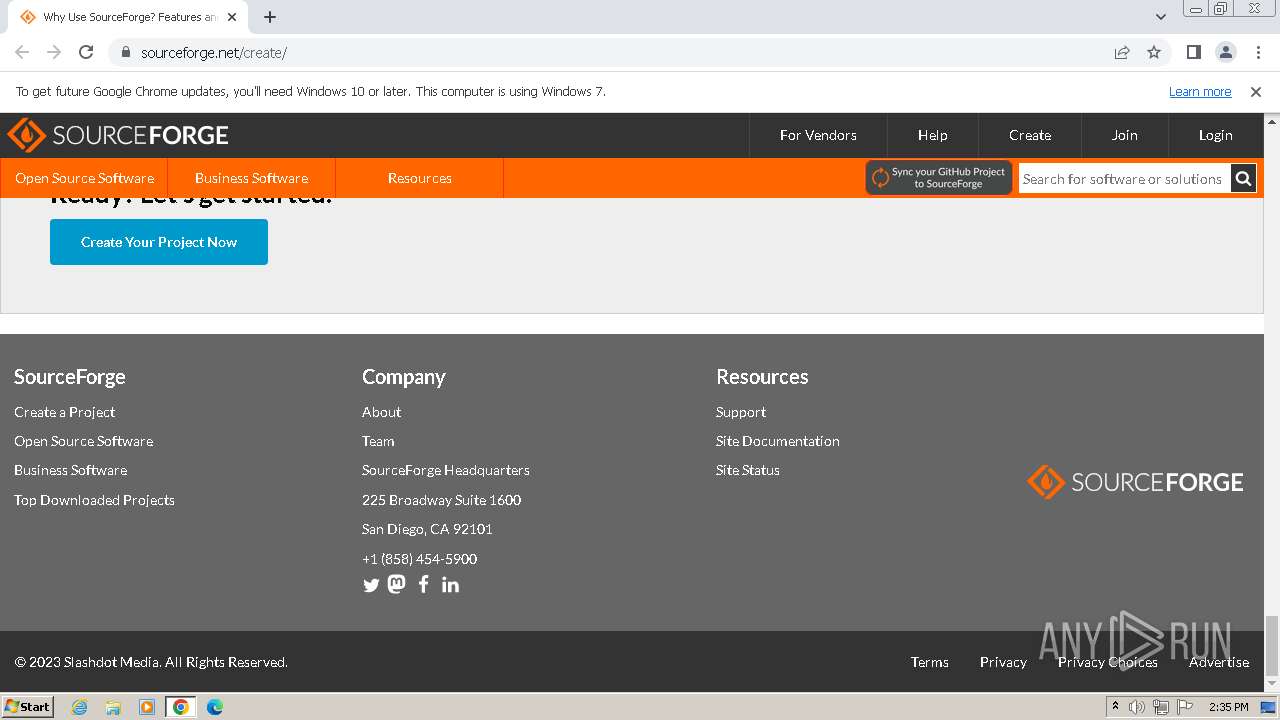The image size is (1280, 720).
Task: Click the volume speaker tray icon
Action: click(1137, 707)
